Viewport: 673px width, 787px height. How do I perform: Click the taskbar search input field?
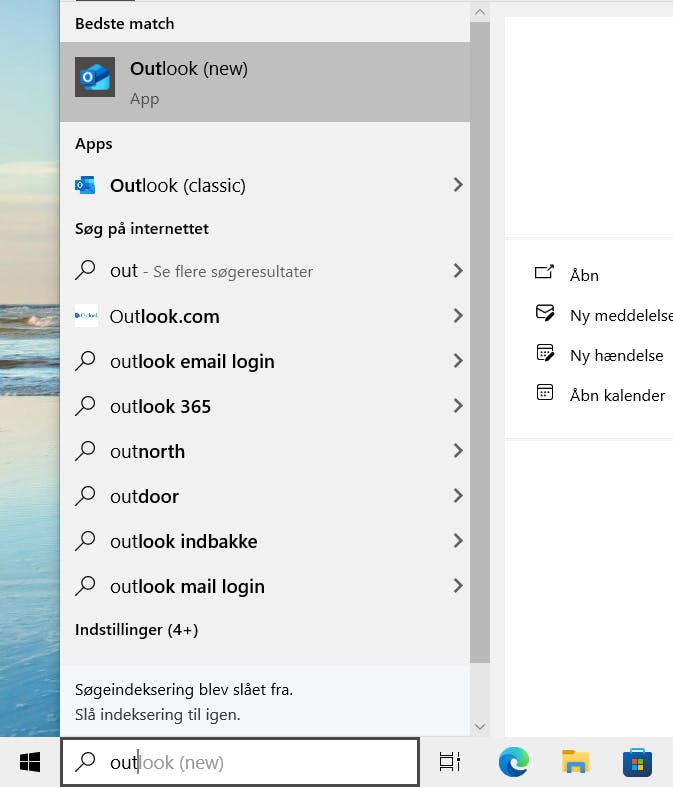(240, 762)
